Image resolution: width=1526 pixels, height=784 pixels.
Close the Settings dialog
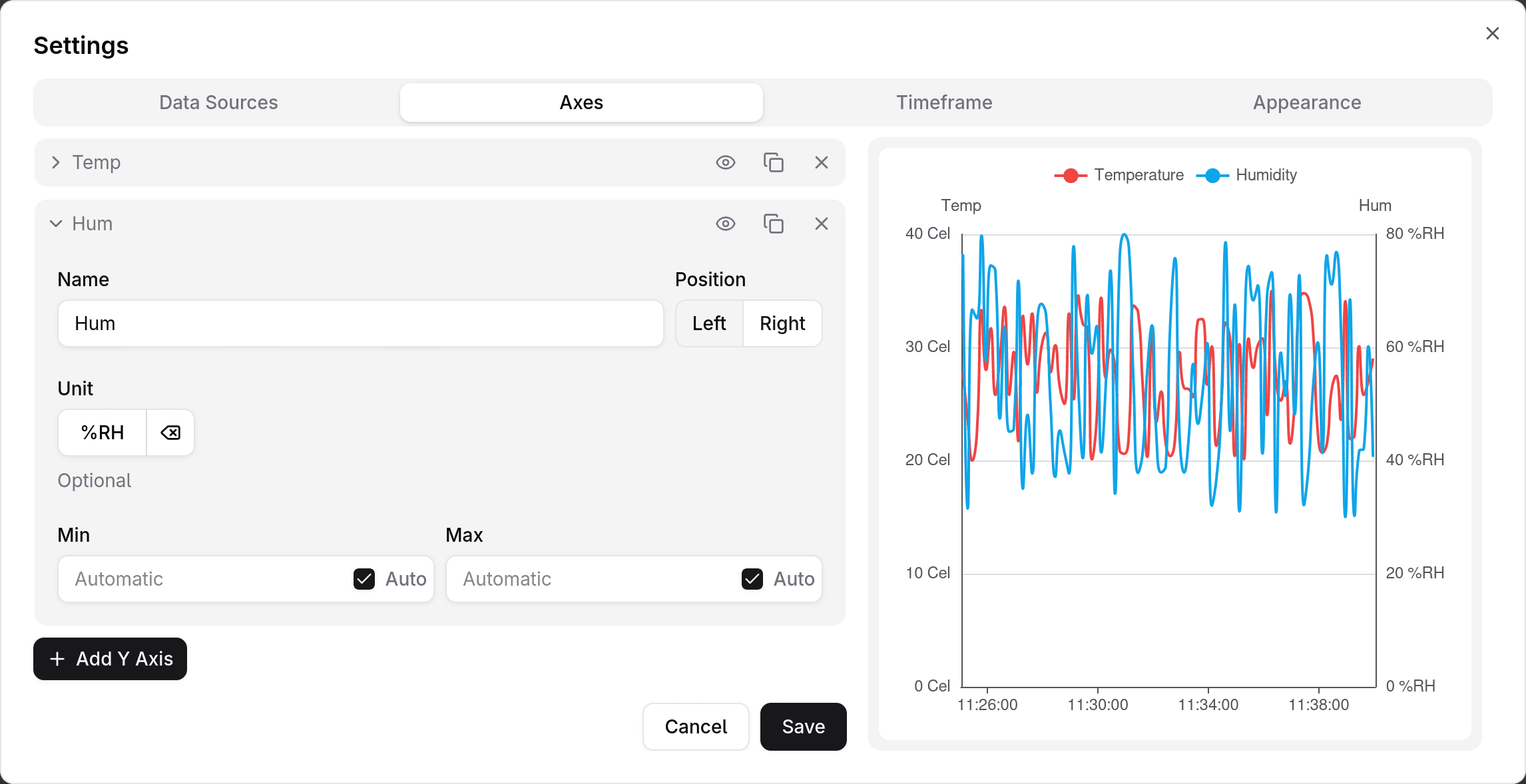click(x=1492, y=33)
